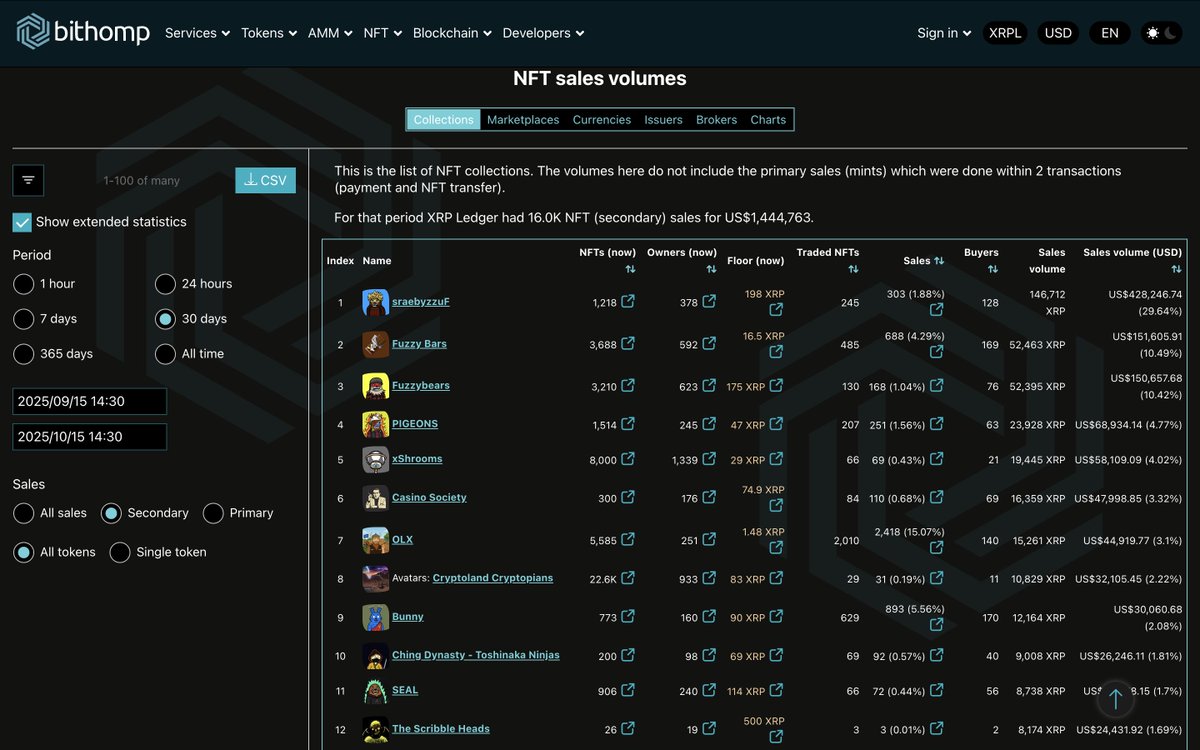Open the XRPL network selector

(x=1005, y=33)
